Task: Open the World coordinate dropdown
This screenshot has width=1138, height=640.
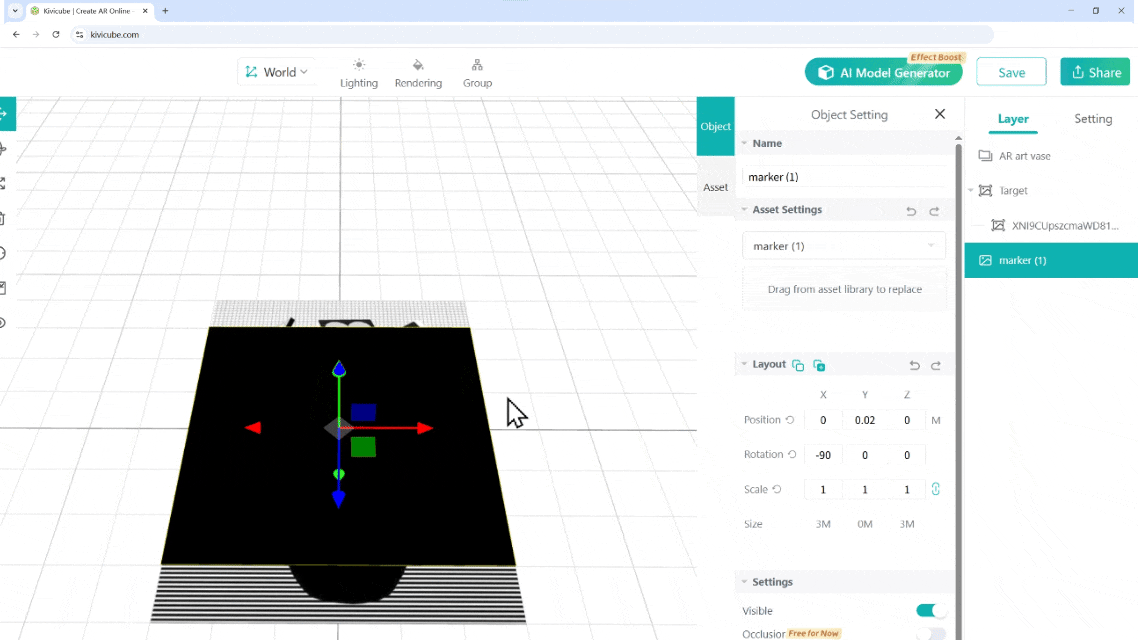Action: pyautogui.click(x=277, y=72)
